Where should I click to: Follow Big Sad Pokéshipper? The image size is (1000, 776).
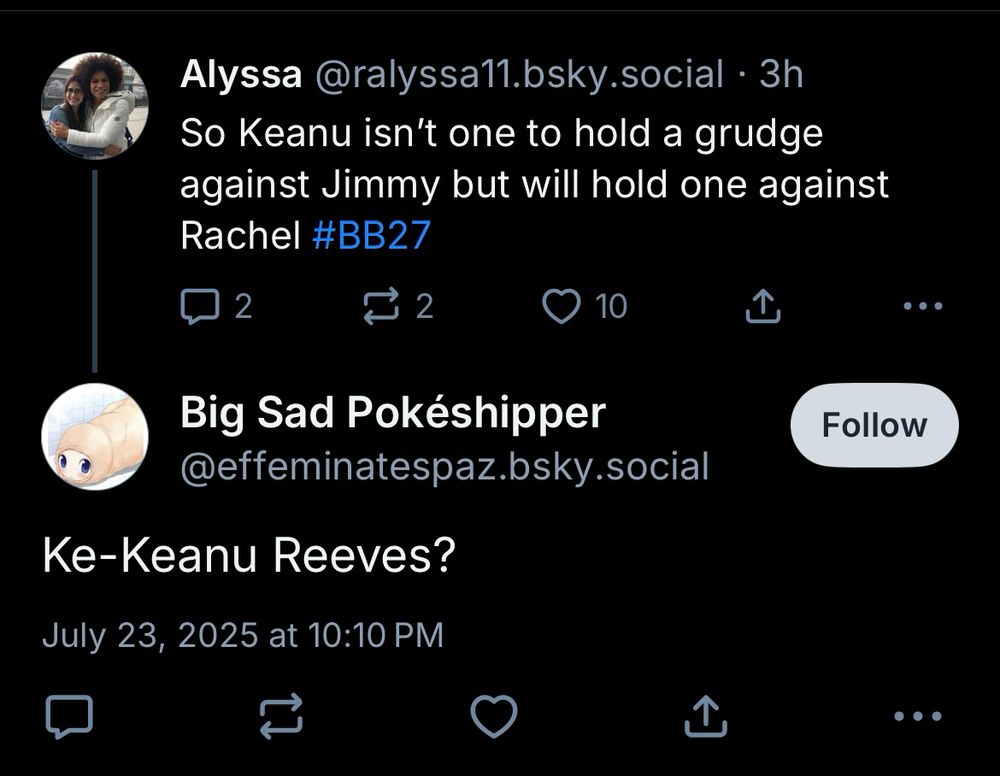874,425
